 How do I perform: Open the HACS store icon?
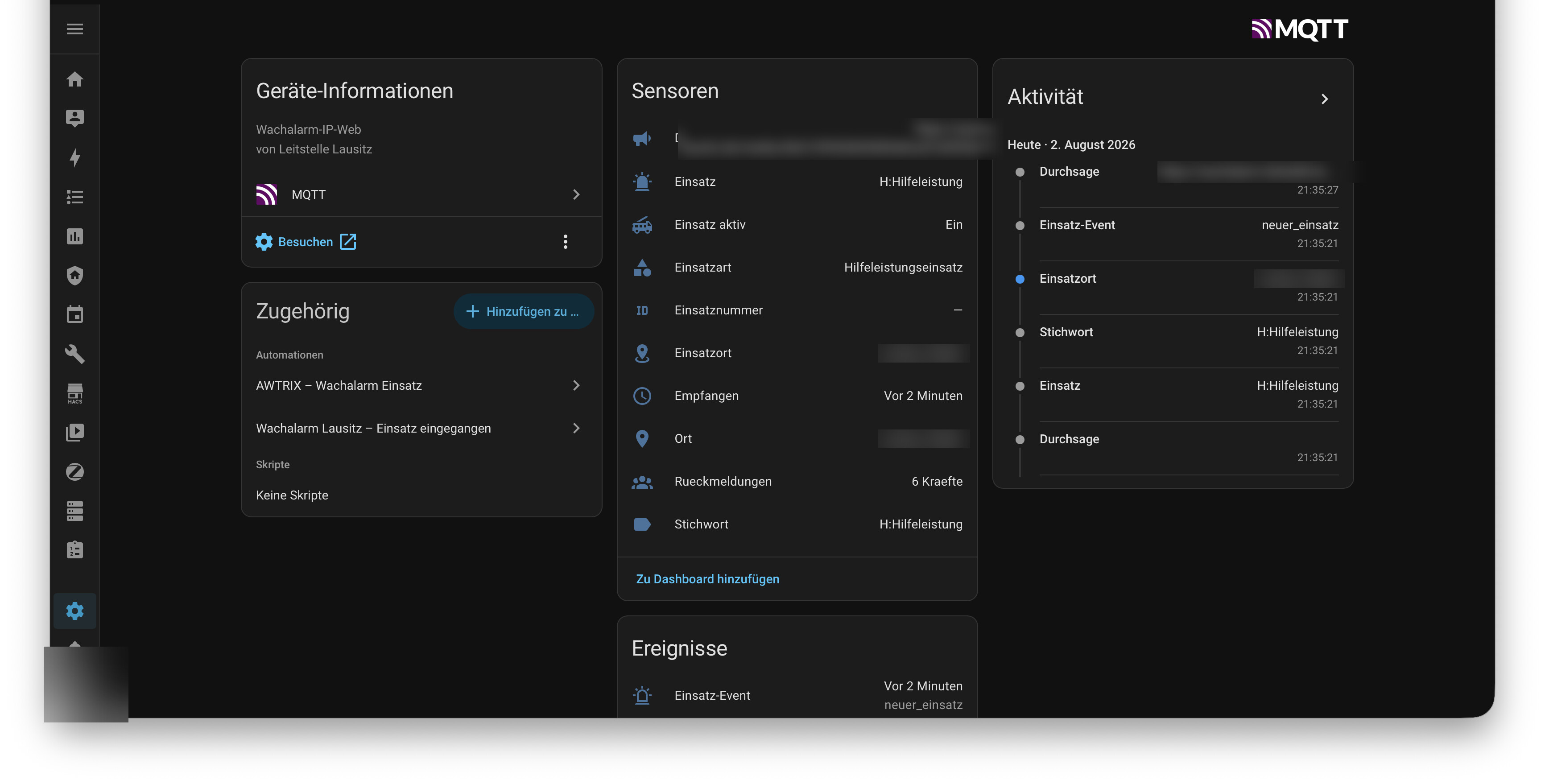(74, 393)
